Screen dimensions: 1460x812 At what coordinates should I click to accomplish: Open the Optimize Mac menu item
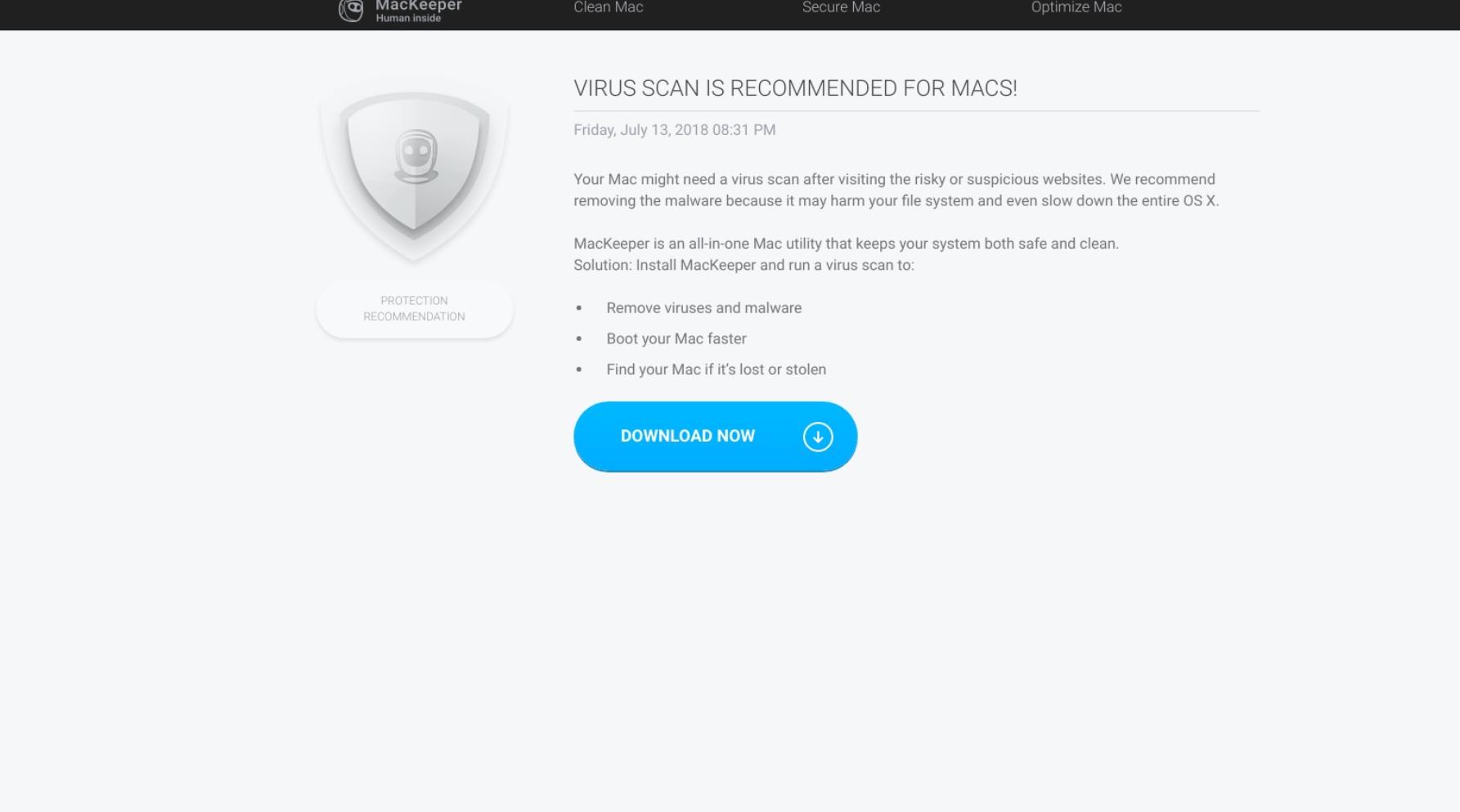pyautogui.click(x=1076, y=7)
